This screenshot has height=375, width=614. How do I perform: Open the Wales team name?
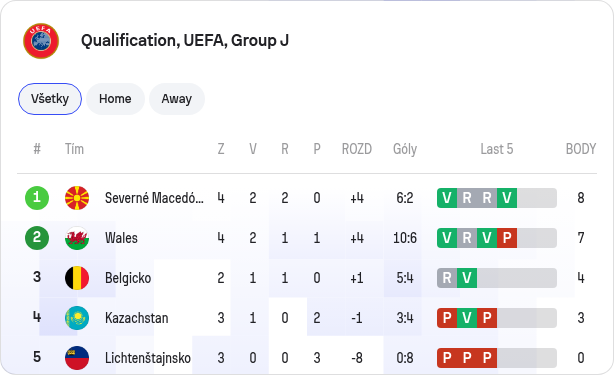(x=121, y=238)
